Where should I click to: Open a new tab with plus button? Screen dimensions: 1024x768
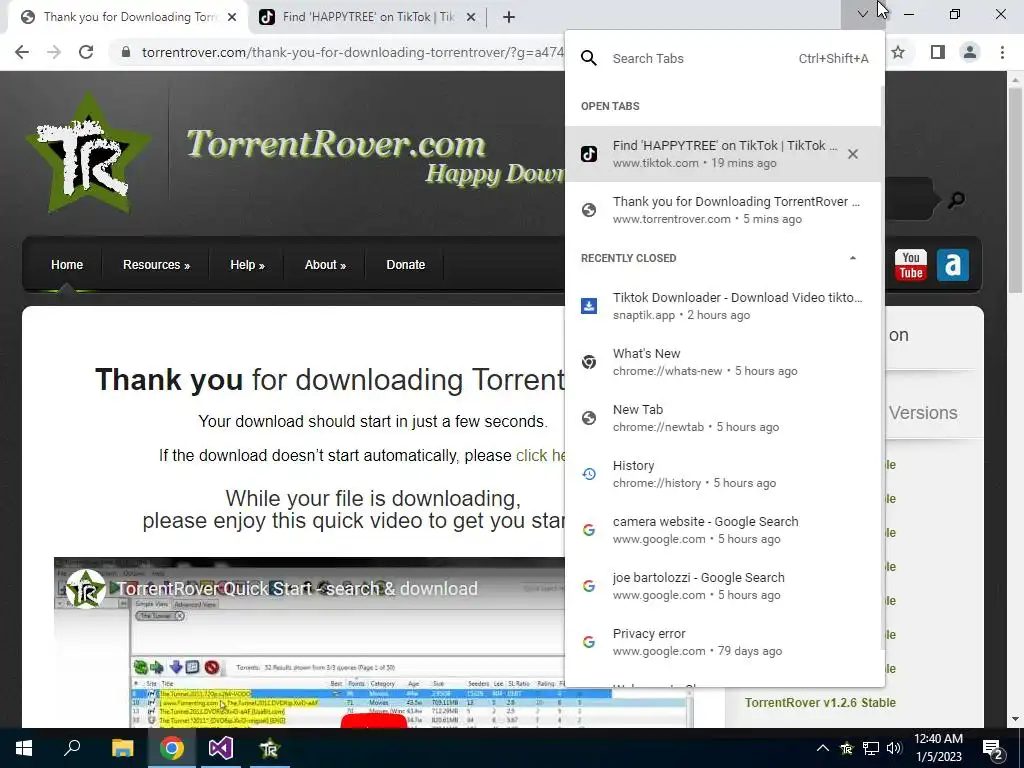(509, 17)
